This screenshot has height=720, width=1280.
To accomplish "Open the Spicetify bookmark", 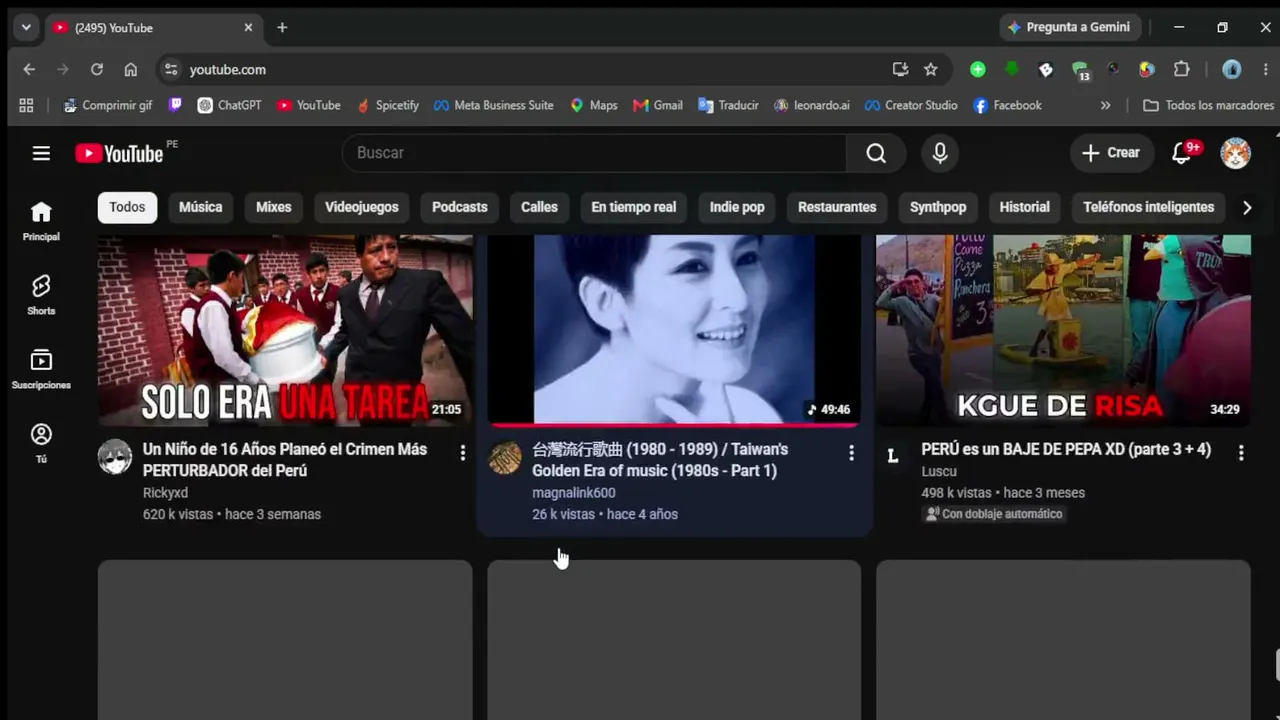I will pyautogui.click(x=388, y=105).
